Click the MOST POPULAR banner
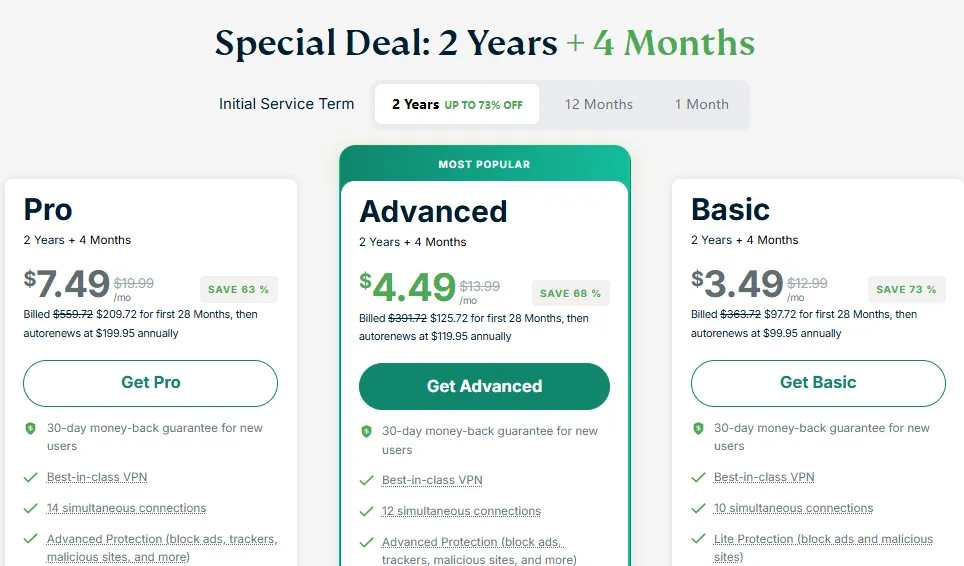 pyautogui.click(x=484, y=164)
